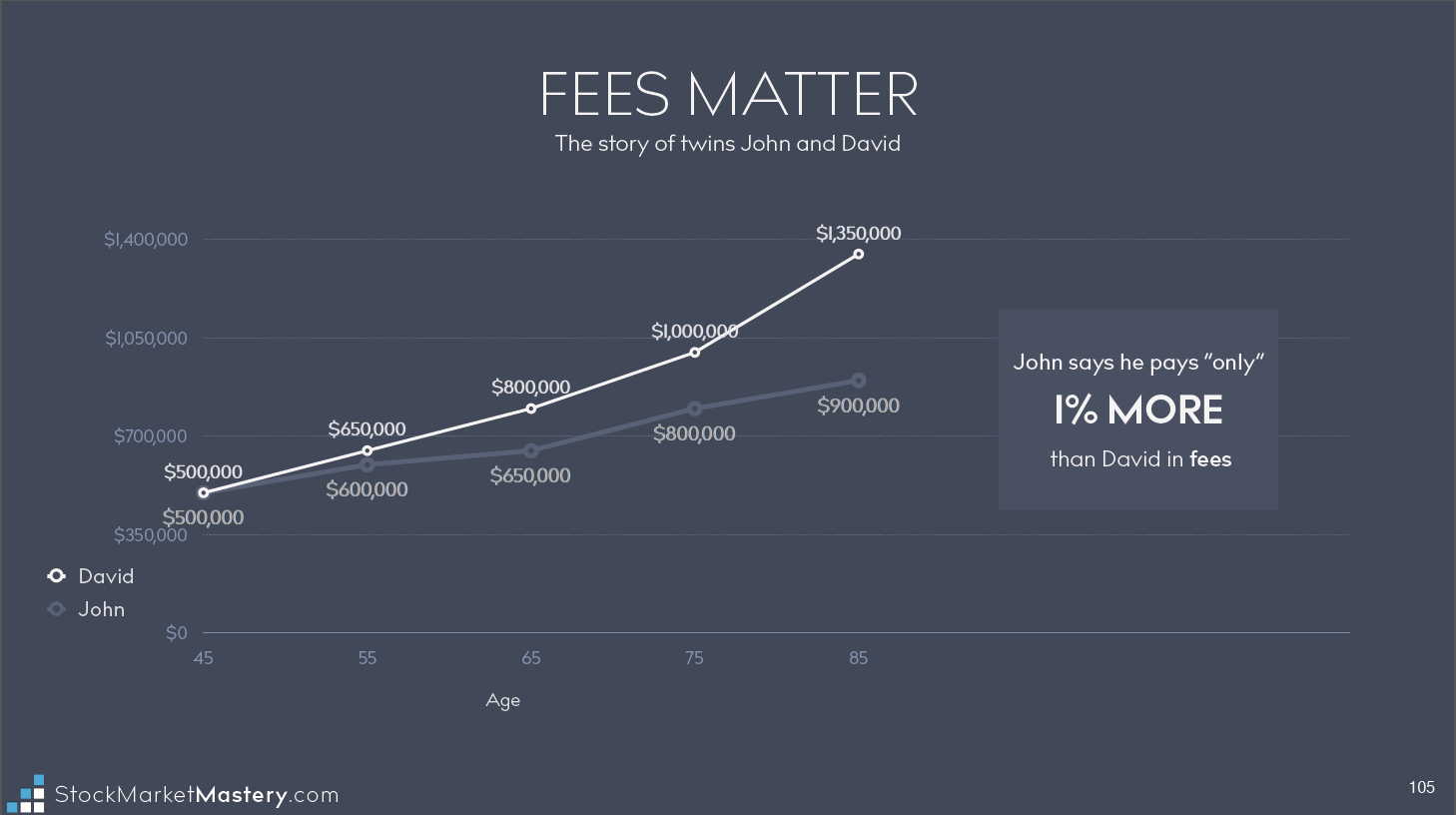Click the $1,350,000 data label

pos(858,233)
